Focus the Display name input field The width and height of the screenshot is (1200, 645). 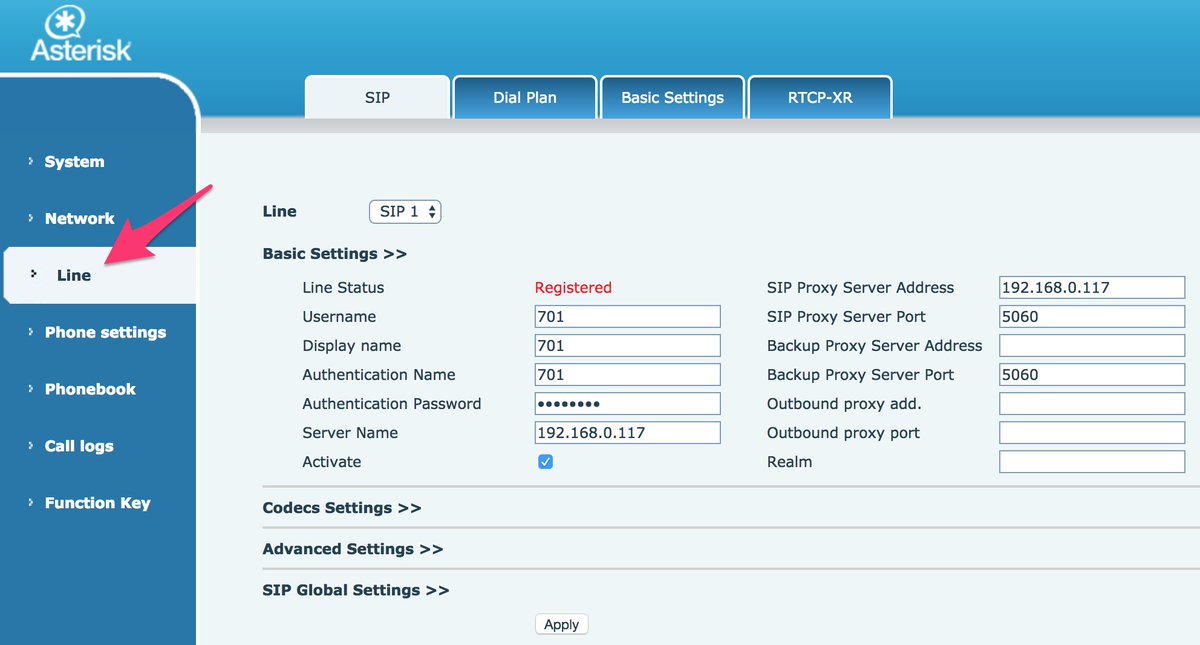pyautogui.click(x=628, y=346)
